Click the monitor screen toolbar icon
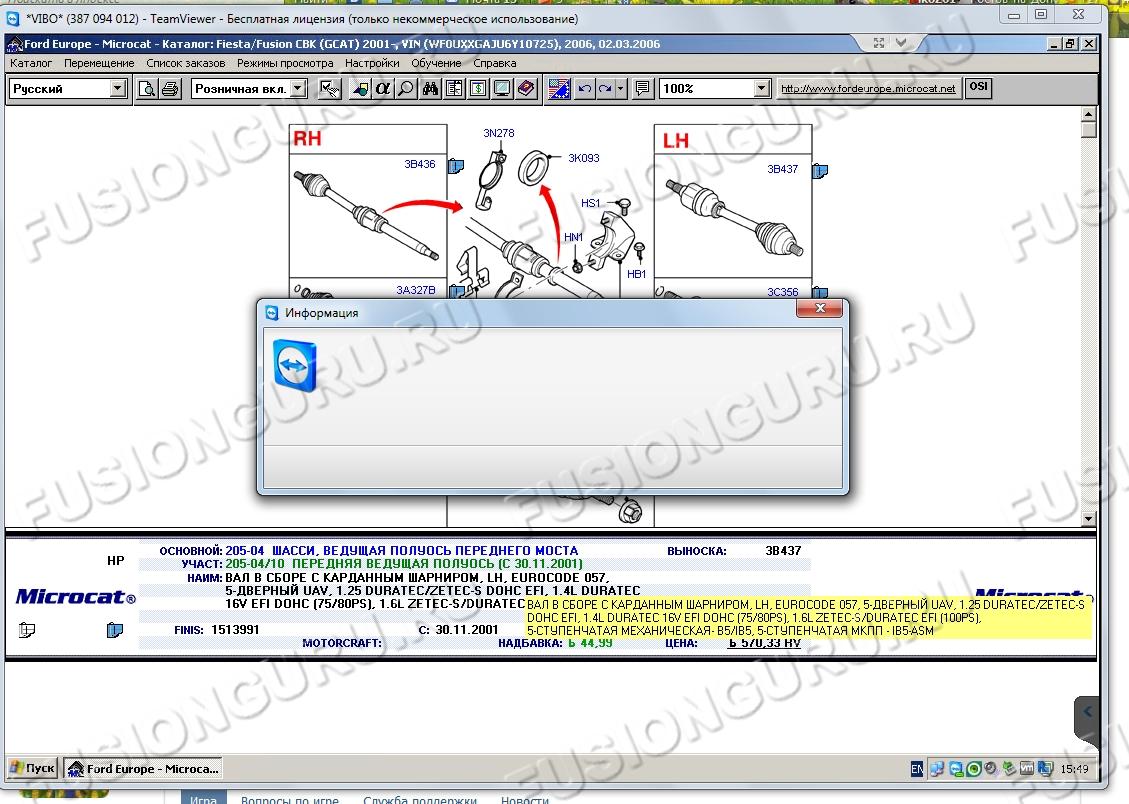 tap(502, 89)
